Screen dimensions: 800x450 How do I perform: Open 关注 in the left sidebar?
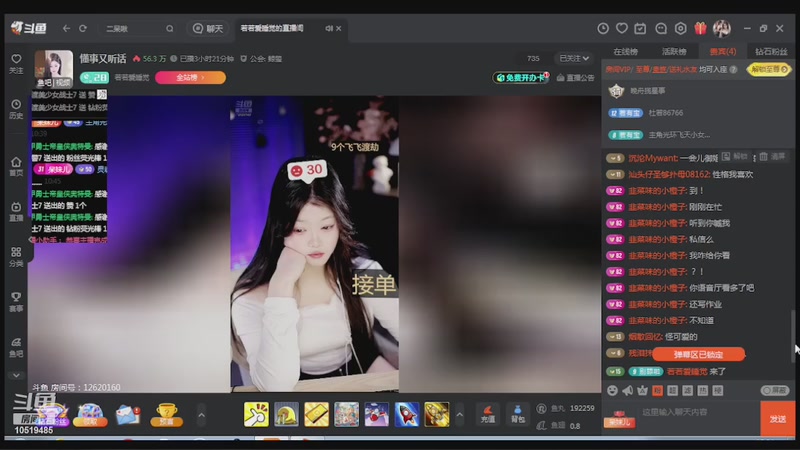pyautogui.click(x=16, y=64)
